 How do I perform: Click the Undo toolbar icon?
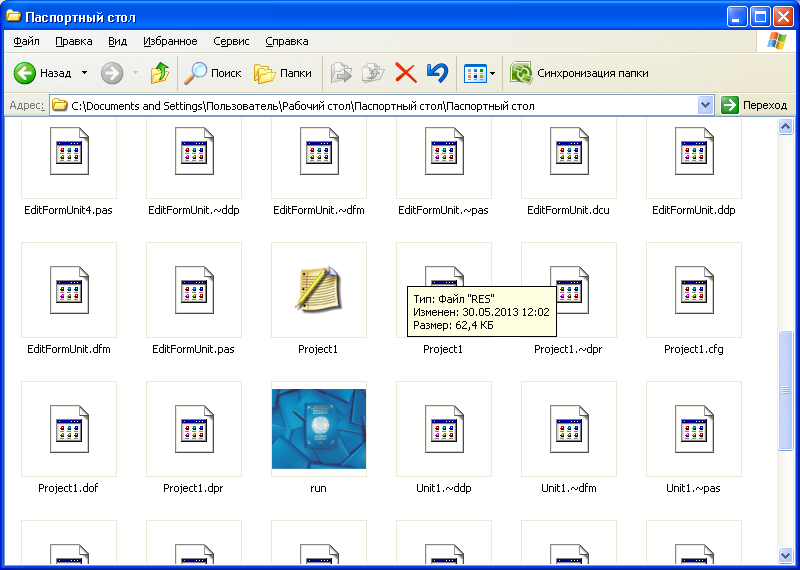click(x=437, y=73)
